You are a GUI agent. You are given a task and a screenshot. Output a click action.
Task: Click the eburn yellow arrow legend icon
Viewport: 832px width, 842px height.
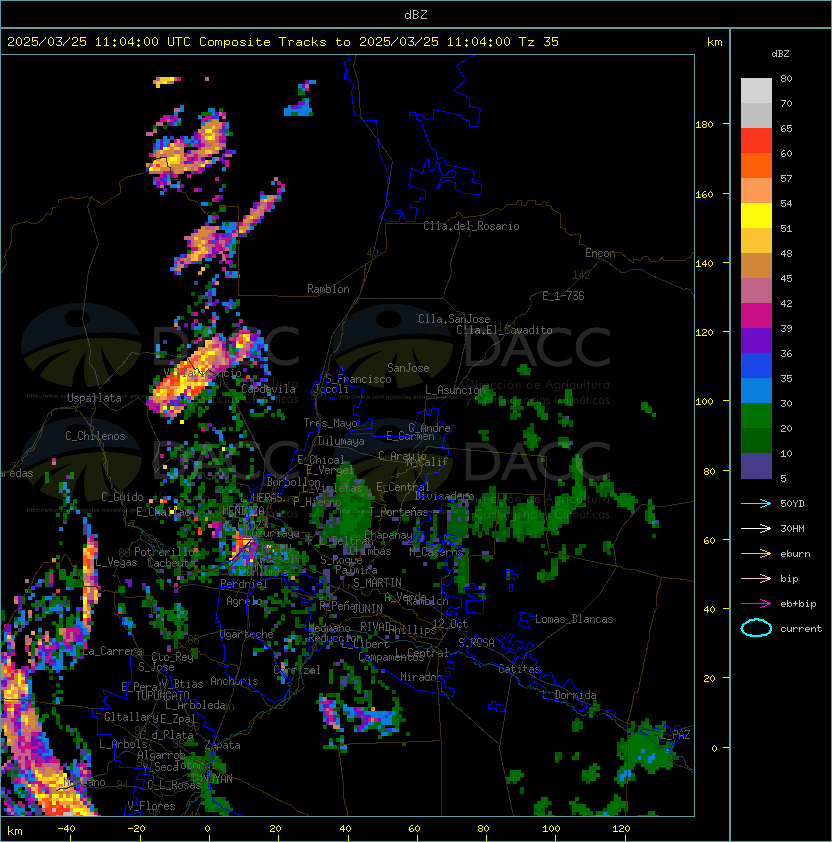click(x=756, y=554)
